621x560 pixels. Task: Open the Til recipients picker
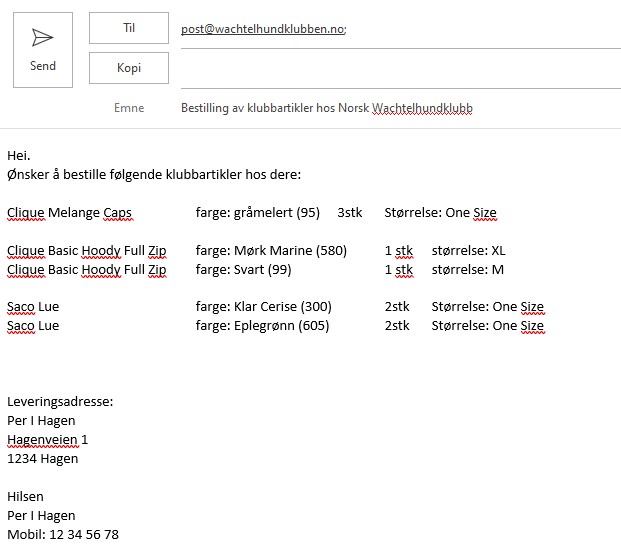tap(129, 28)
